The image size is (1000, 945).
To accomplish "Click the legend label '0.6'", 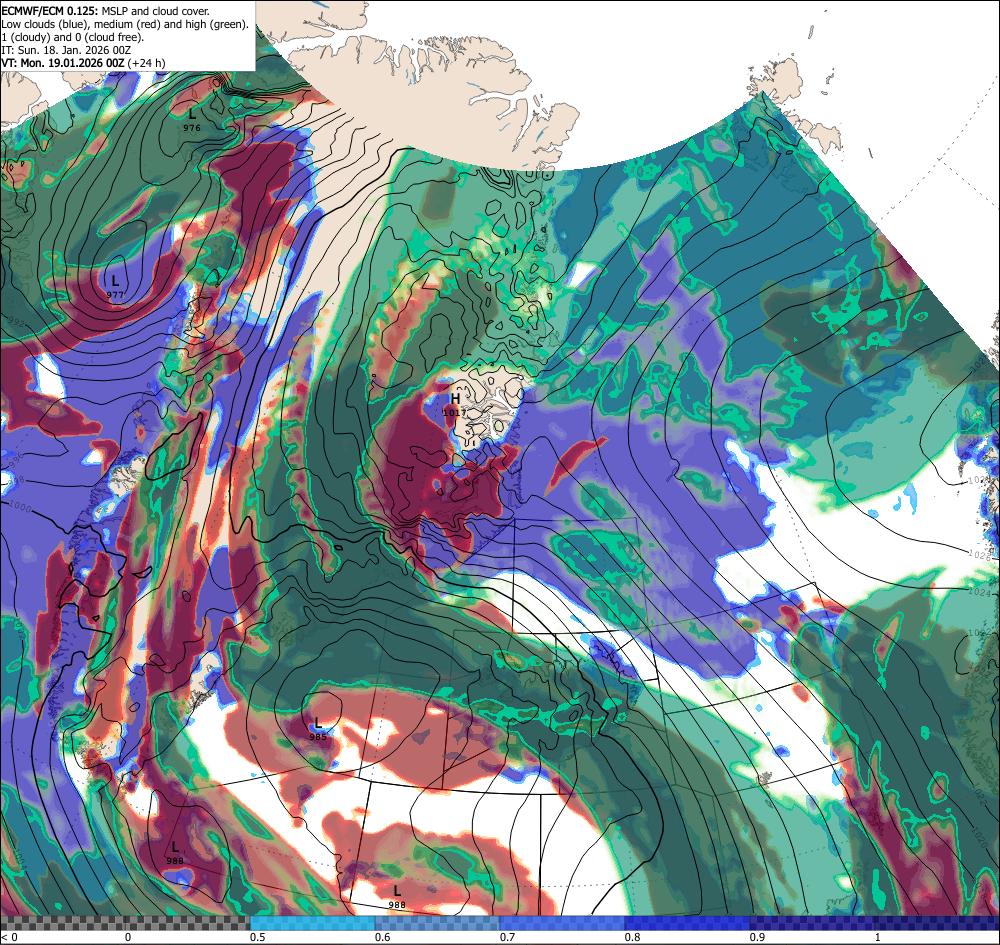I will pyautogui.click(x=383, y=937).
